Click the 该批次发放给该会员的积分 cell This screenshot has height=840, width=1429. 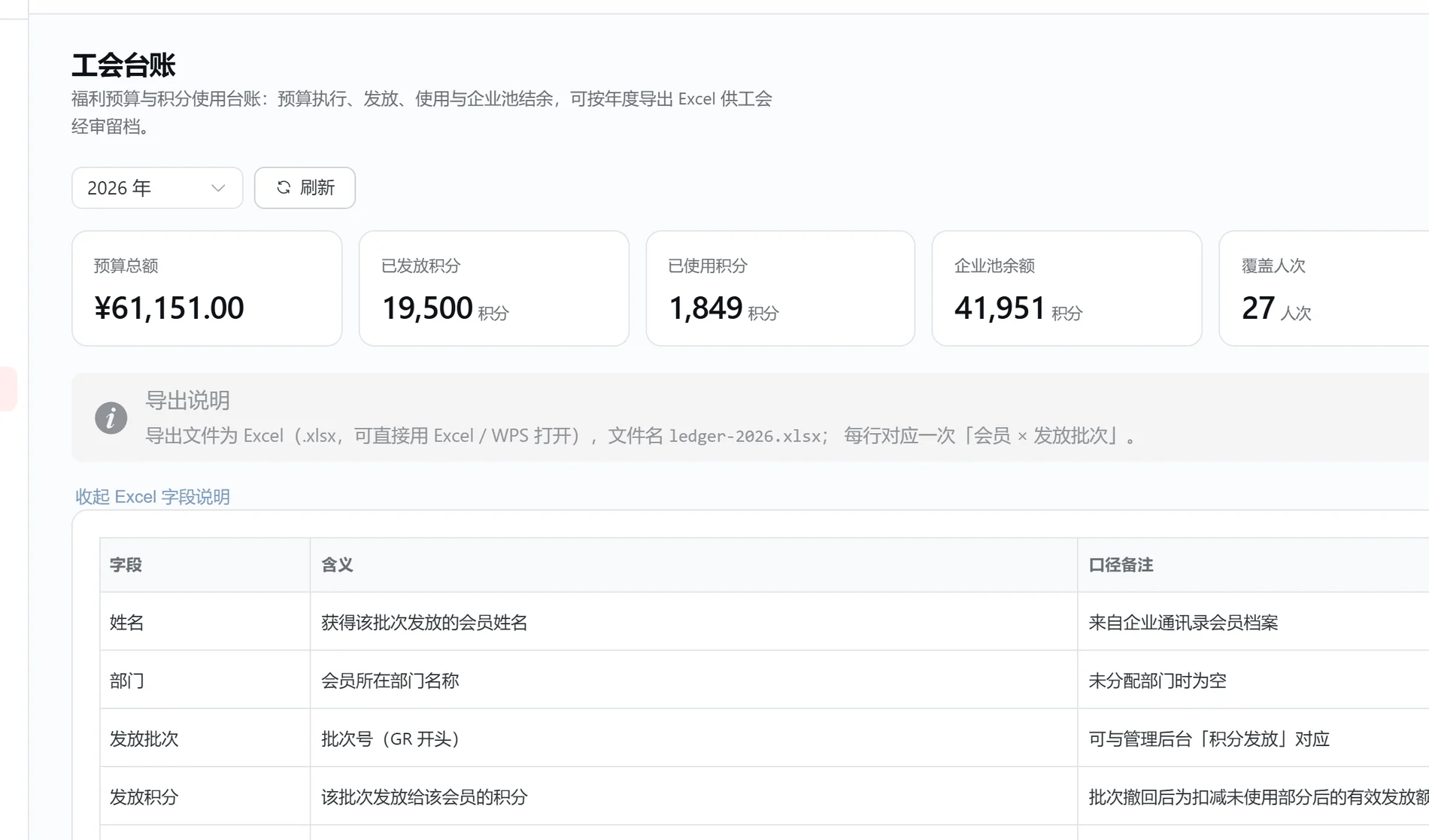(x=693, y=796)
